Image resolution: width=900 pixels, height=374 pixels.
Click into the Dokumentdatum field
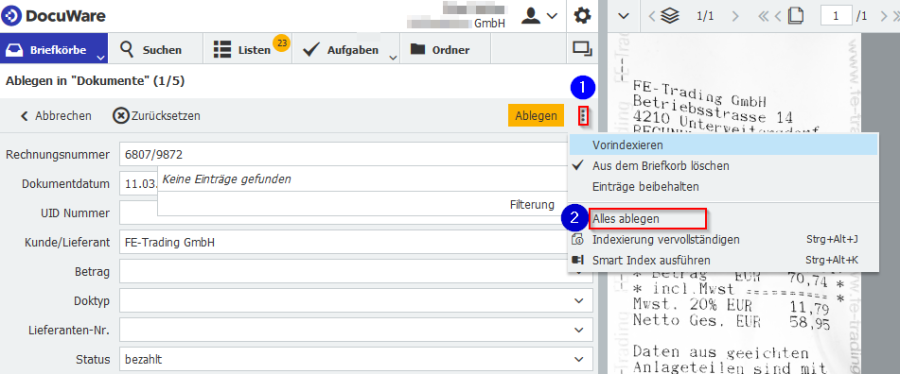pyautogui.click(x=138, y=184)
